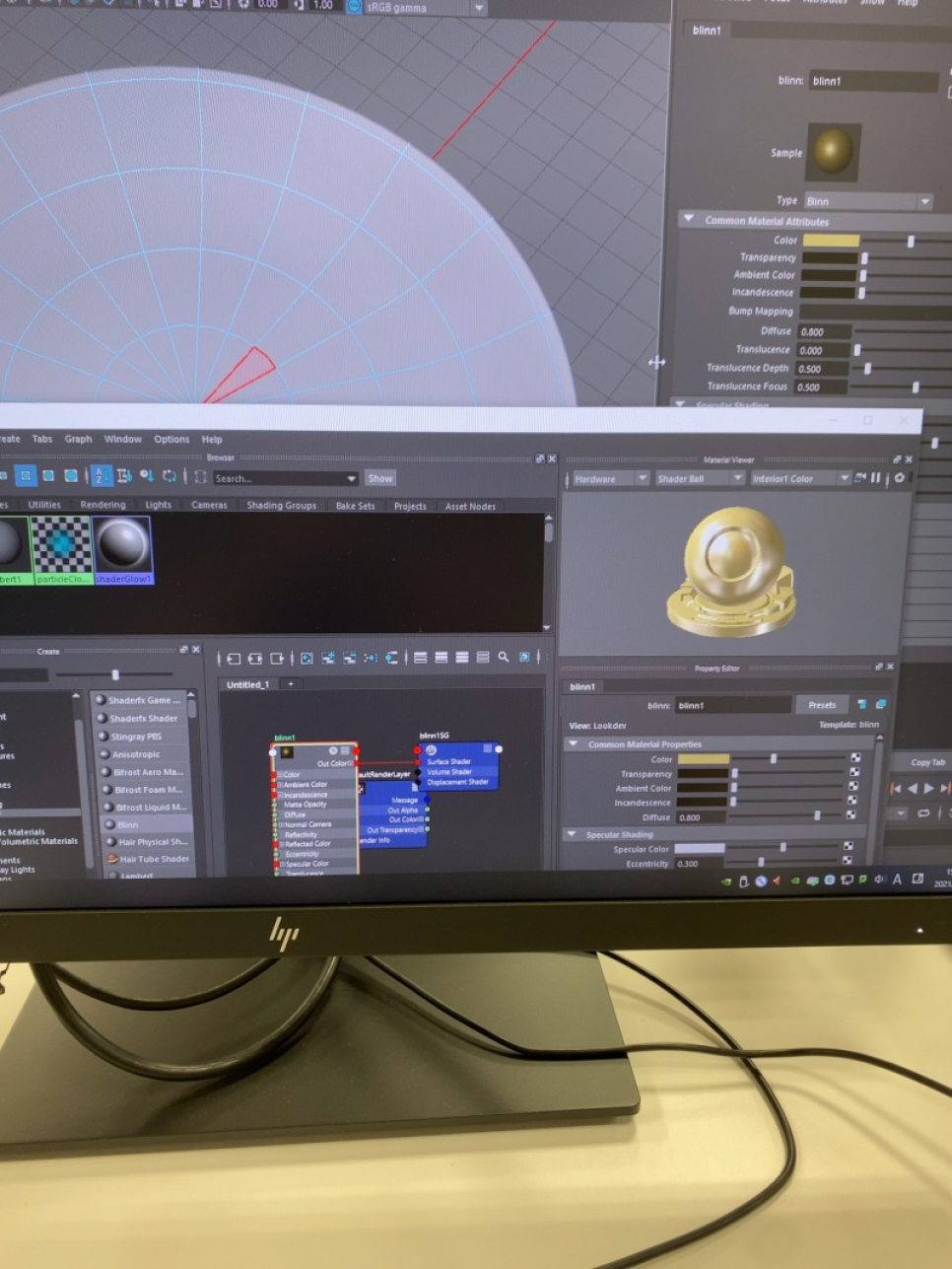Open the Graph menu in Hypershade
This screenshot has height=1269, width=952.
click(x=78, y=439)
